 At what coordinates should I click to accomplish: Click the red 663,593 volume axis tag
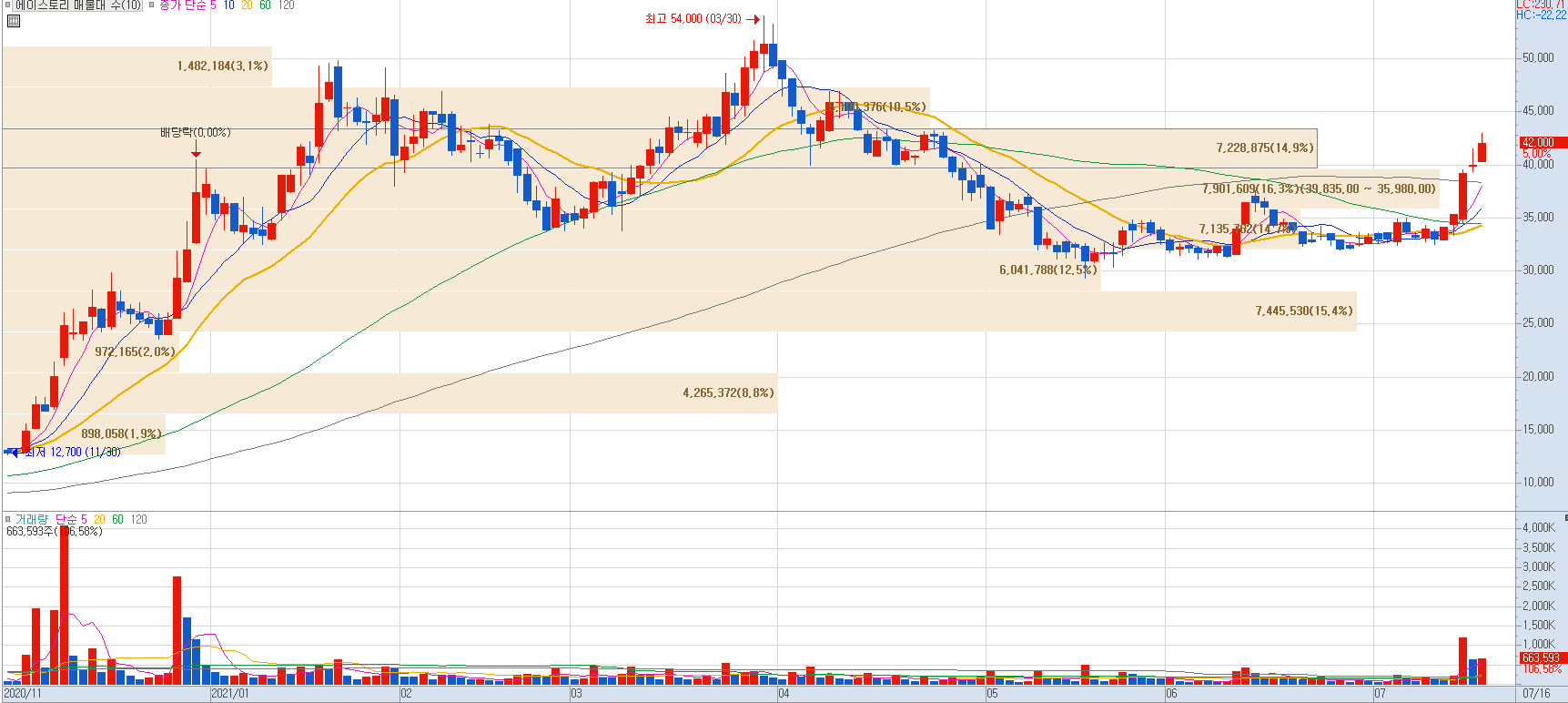coord(1542,657)
